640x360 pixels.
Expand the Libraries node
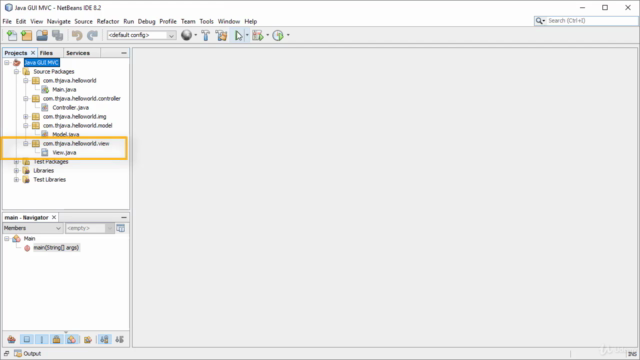click(16, 170)
